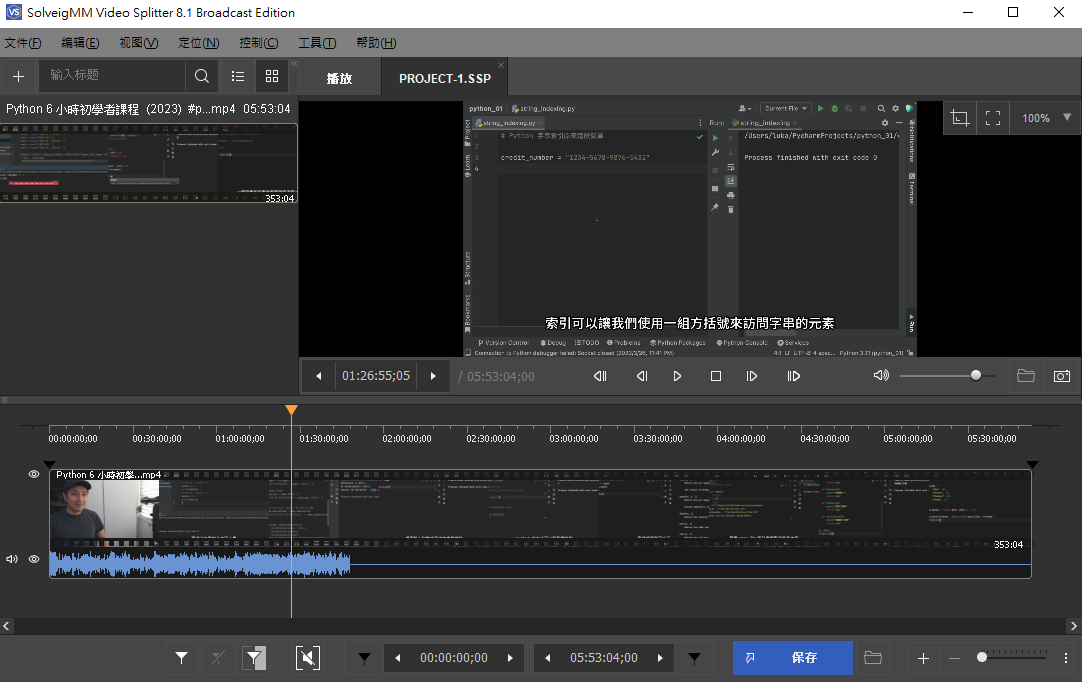Viewport: 1082px width, 682px height.
Task: Stop video playback
Action: point(715,376)
